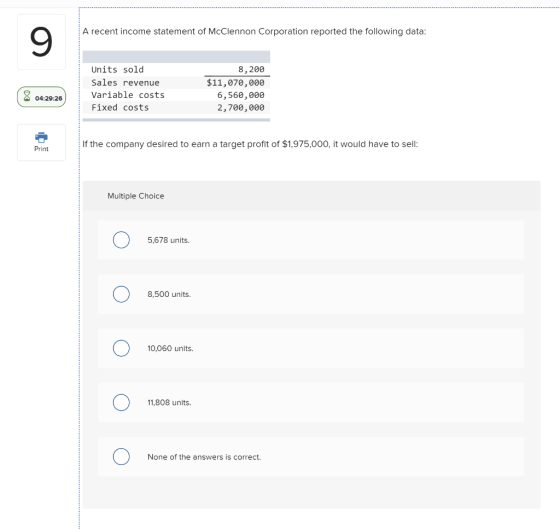560x530 pixels.
Task: Click the 8,500 units answer row
Action: 311,294
